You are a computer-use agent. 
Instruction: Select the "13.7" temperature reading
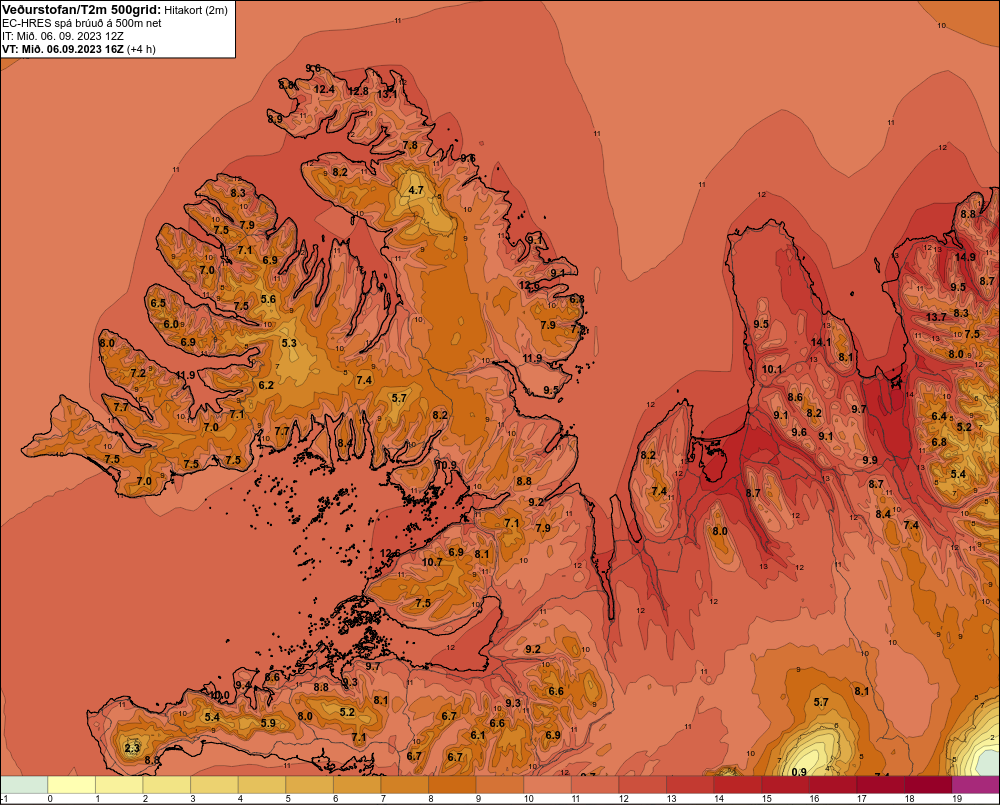point(936,317)
